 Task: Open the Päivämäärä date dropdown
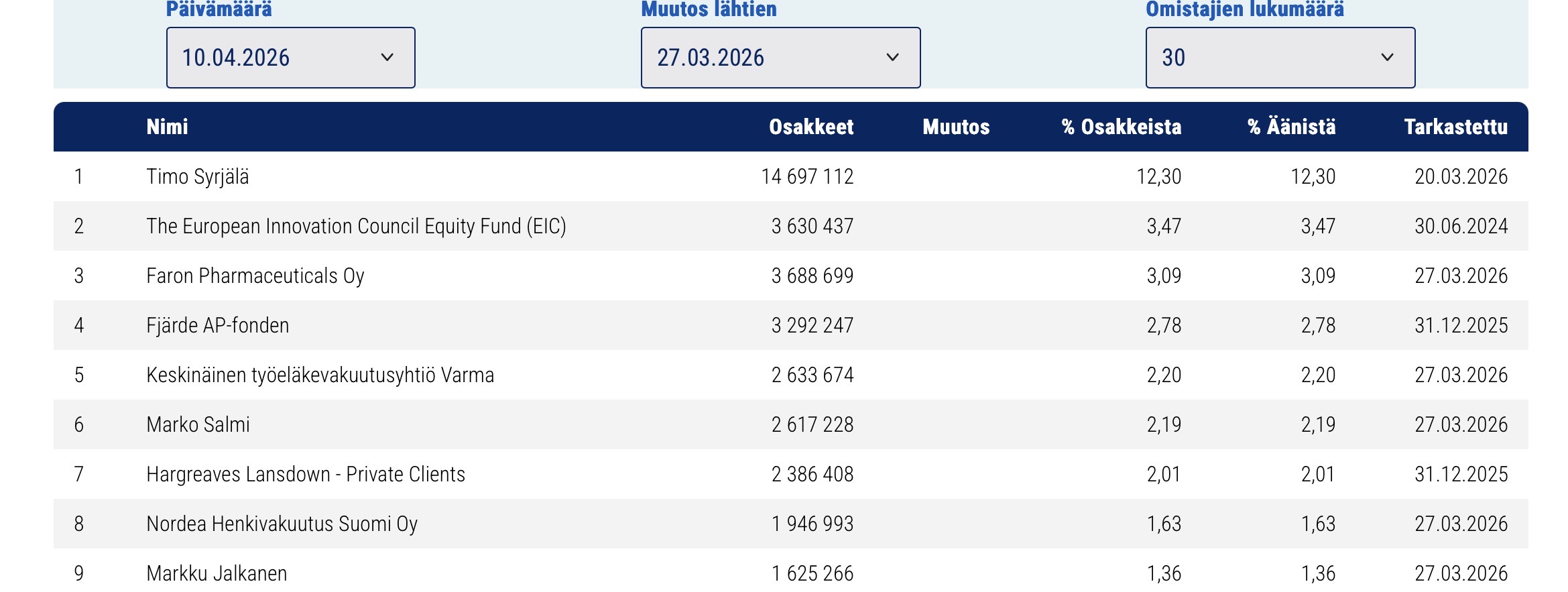pos(290,58)
